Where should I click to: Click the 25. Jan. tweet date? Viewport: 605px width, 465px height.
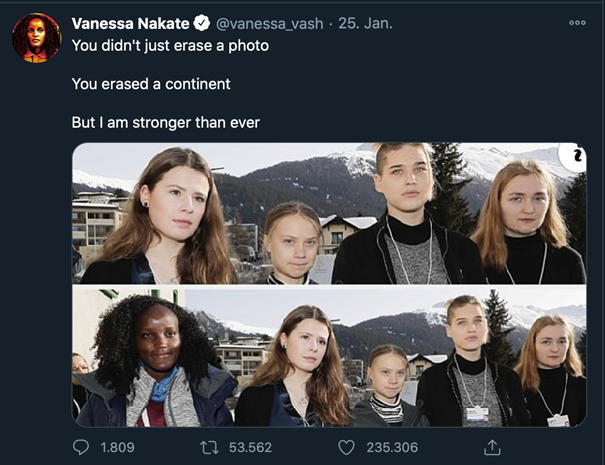367,23
